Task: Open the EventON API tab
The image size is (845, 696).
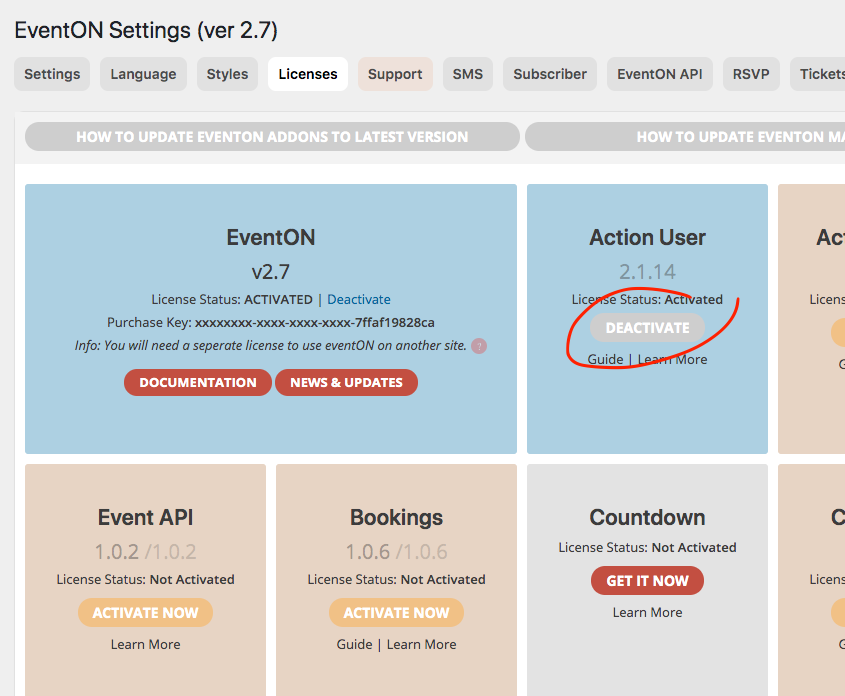Action: pyautogui.click(x=660, y=74)
